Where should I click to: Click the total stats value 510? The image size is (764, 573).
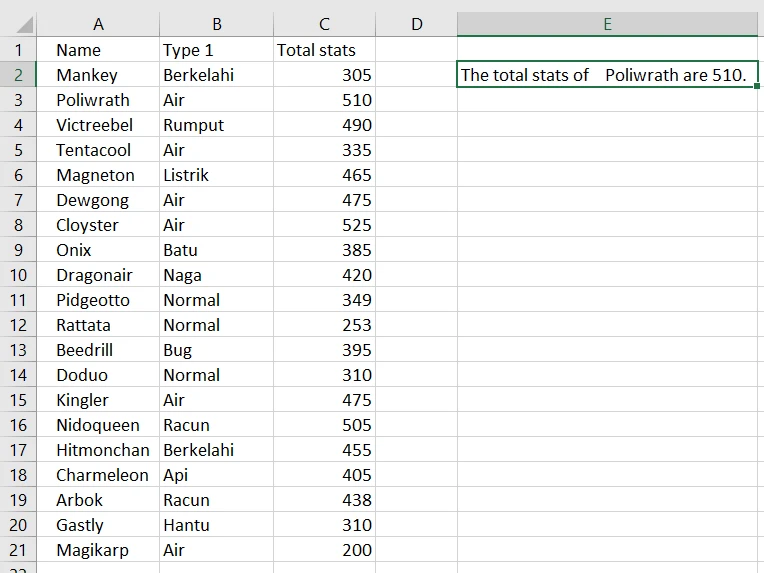coord(325,100)
